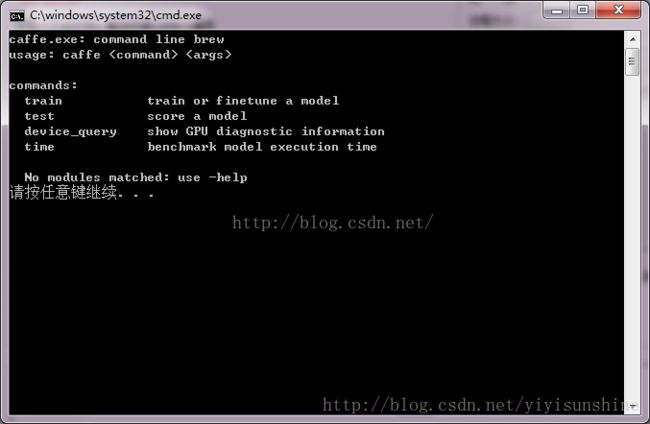Screen dimensions: 650x424
Task: Click the scrollbar down arrow
Action: 633,406
